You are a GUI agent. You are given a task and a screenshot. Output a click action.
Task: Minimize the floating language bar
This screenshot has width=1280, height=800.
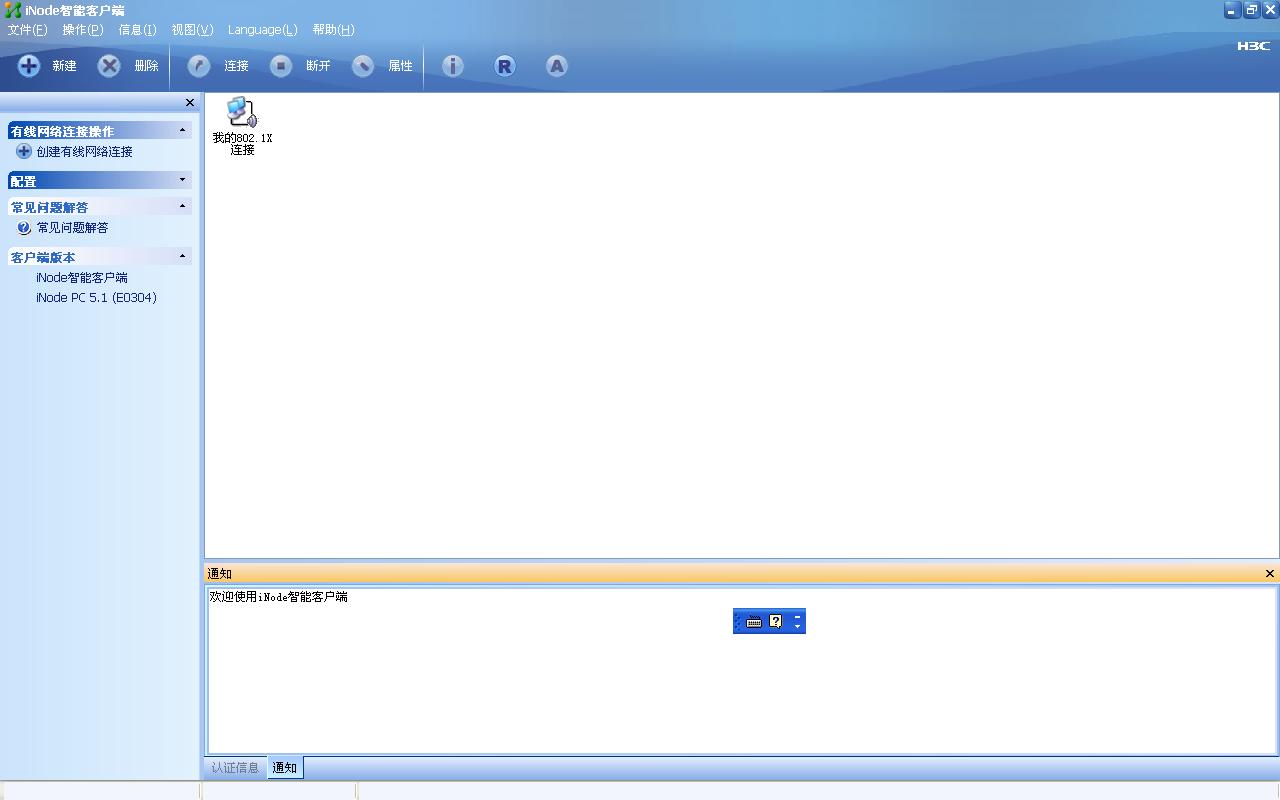pos(797,616)
